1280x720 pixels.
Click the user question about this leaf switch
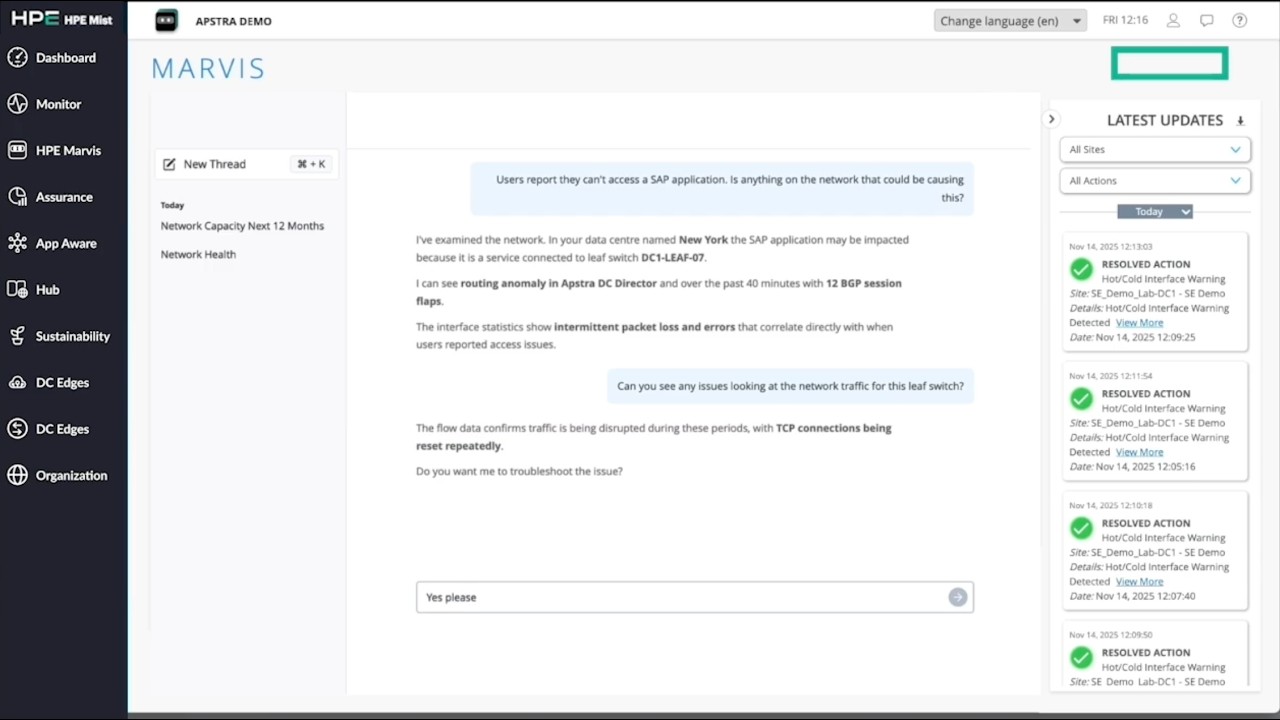coord(790,386)
